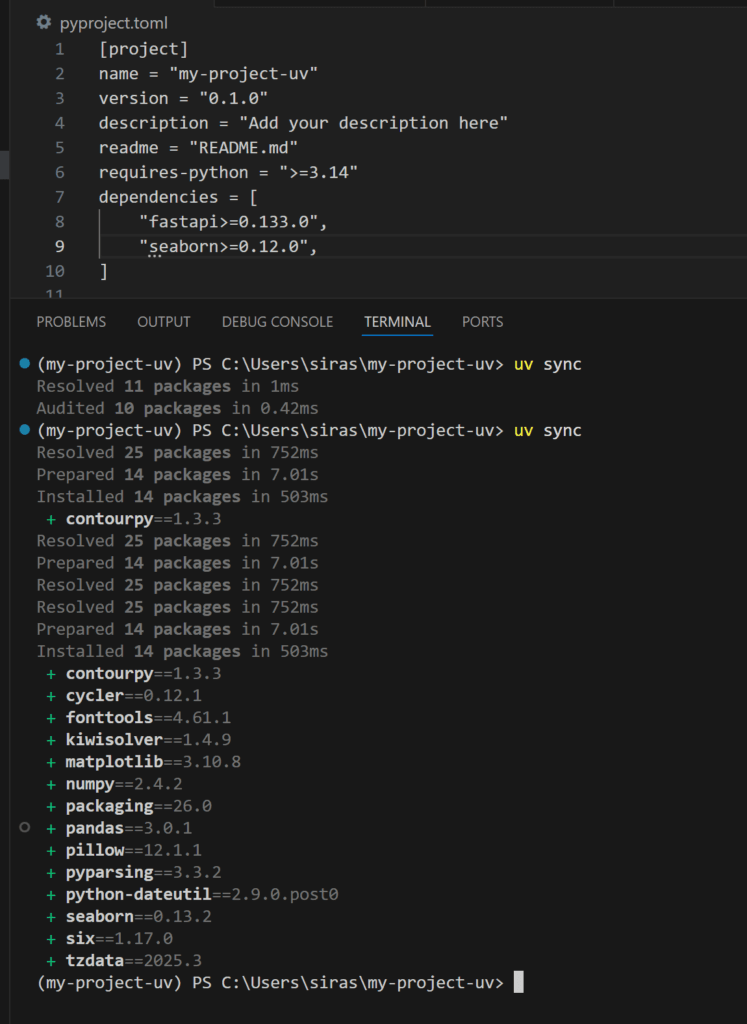Select the TERMINAL panel tab
747x1024 pixels.
tap(397, 322)
